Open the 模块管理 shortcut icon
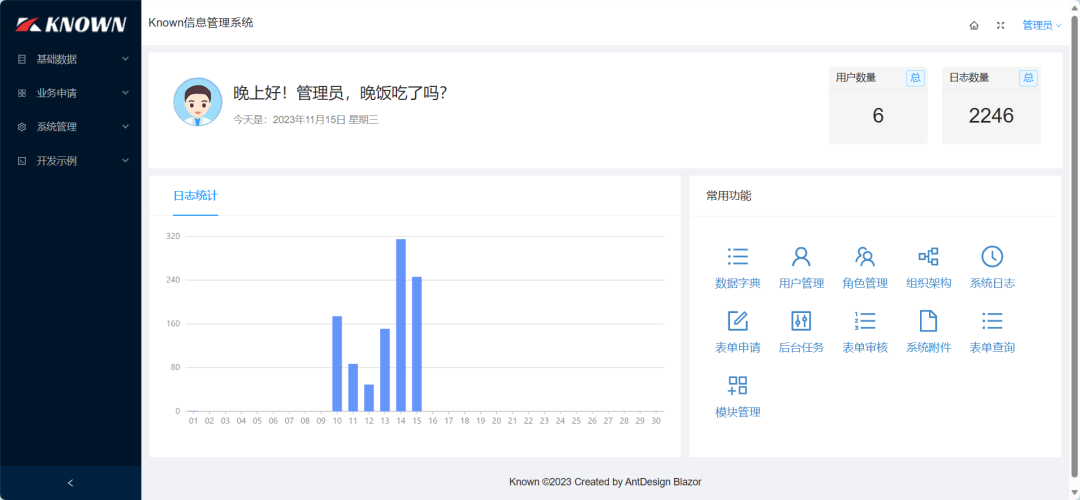The width and height of the screenshot is (1080, 500). (738, 386)
